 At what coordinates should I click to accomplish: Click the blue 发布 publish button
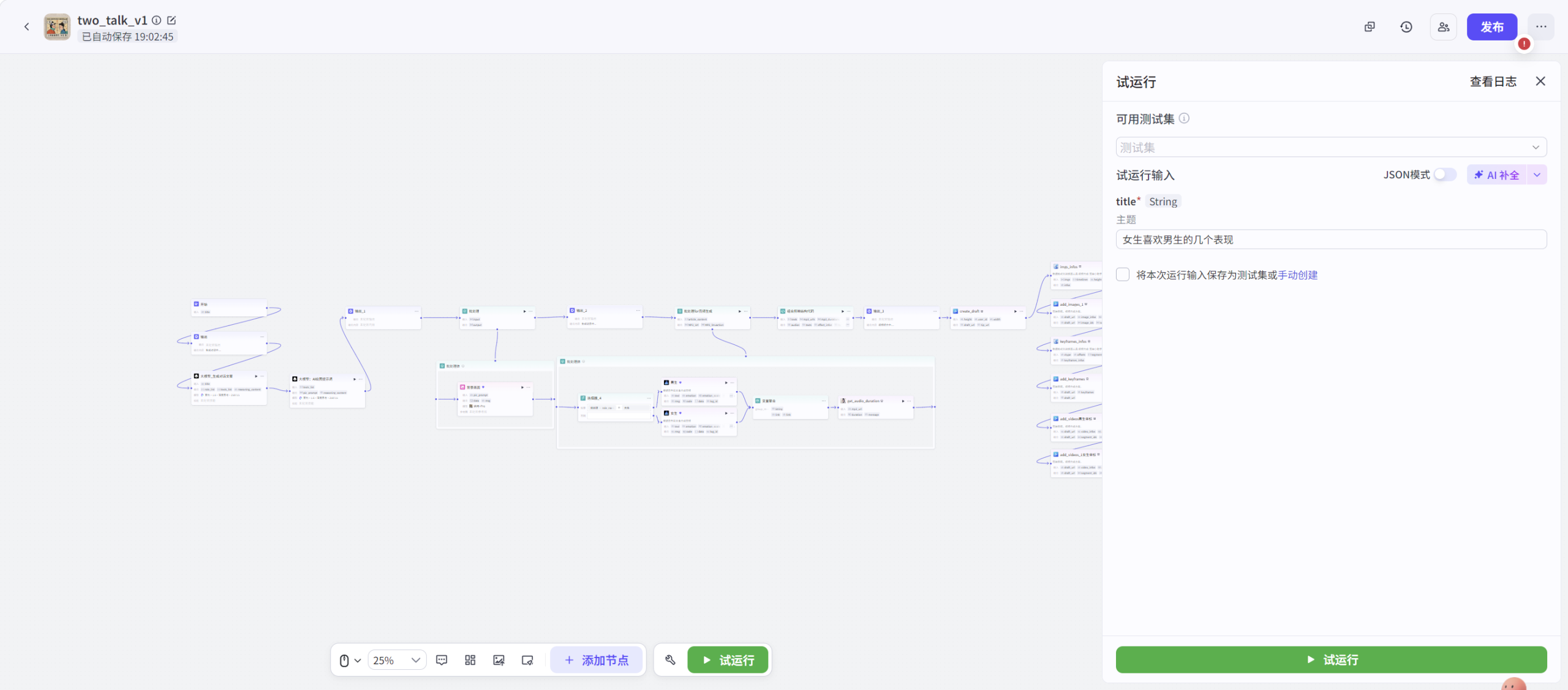coord(1491,27)
